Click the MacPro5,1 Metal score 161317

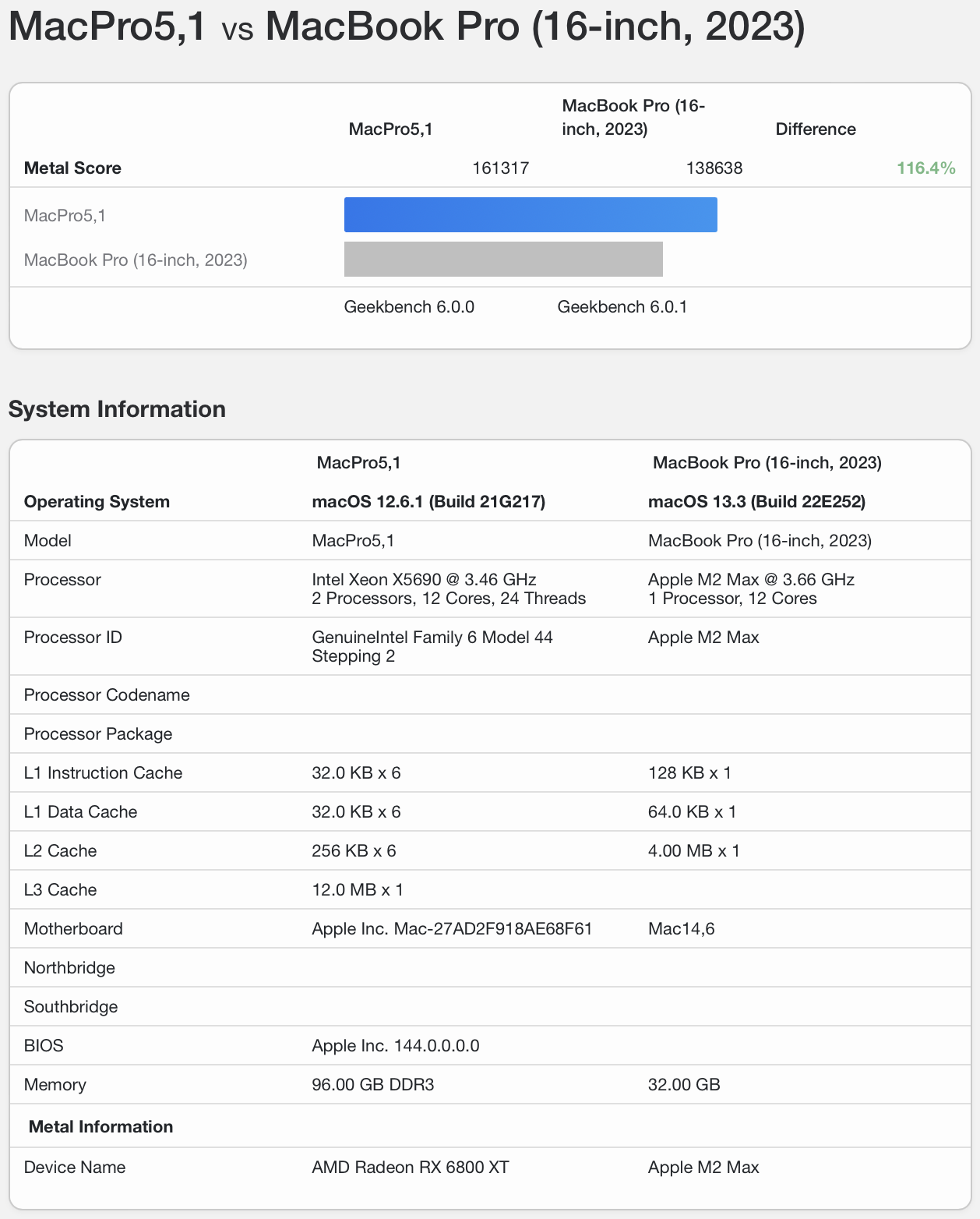[x=501, y=168]
